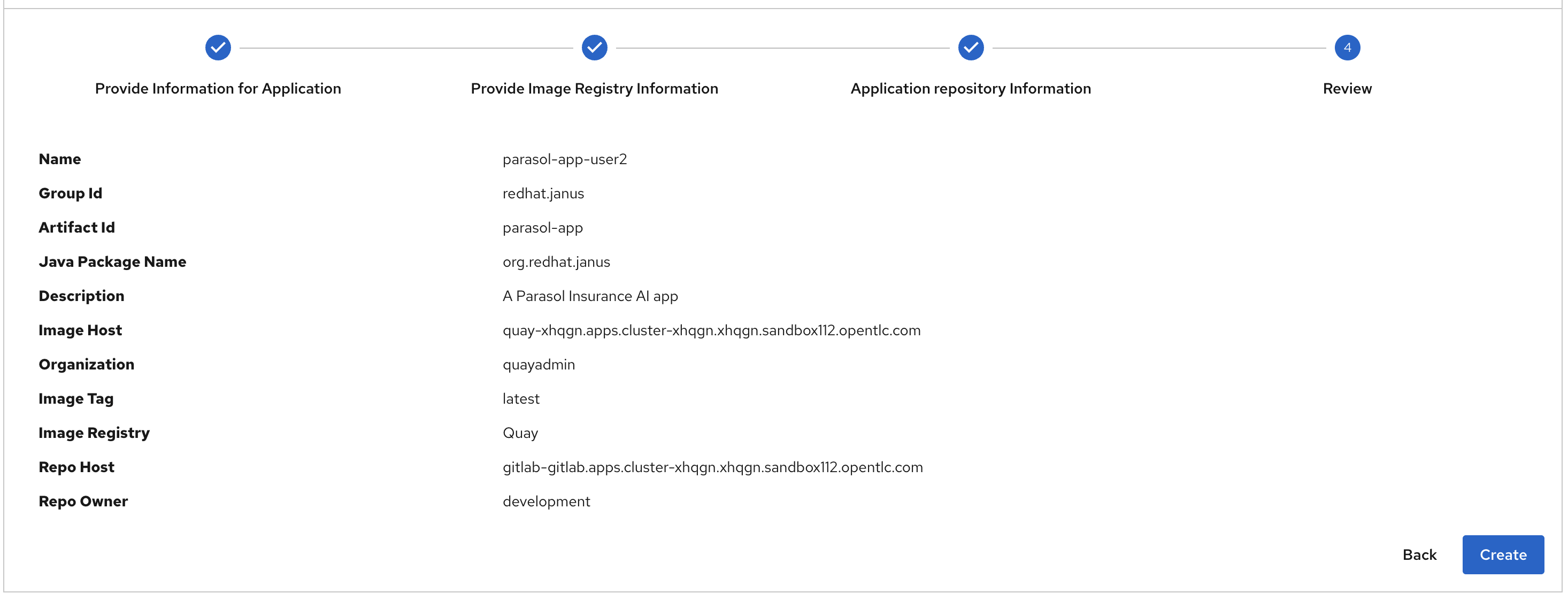The width and height of the screenshot is (1568, 601).
Task: Click the Quay Image Registry value
Action: [x=520, y=433]
